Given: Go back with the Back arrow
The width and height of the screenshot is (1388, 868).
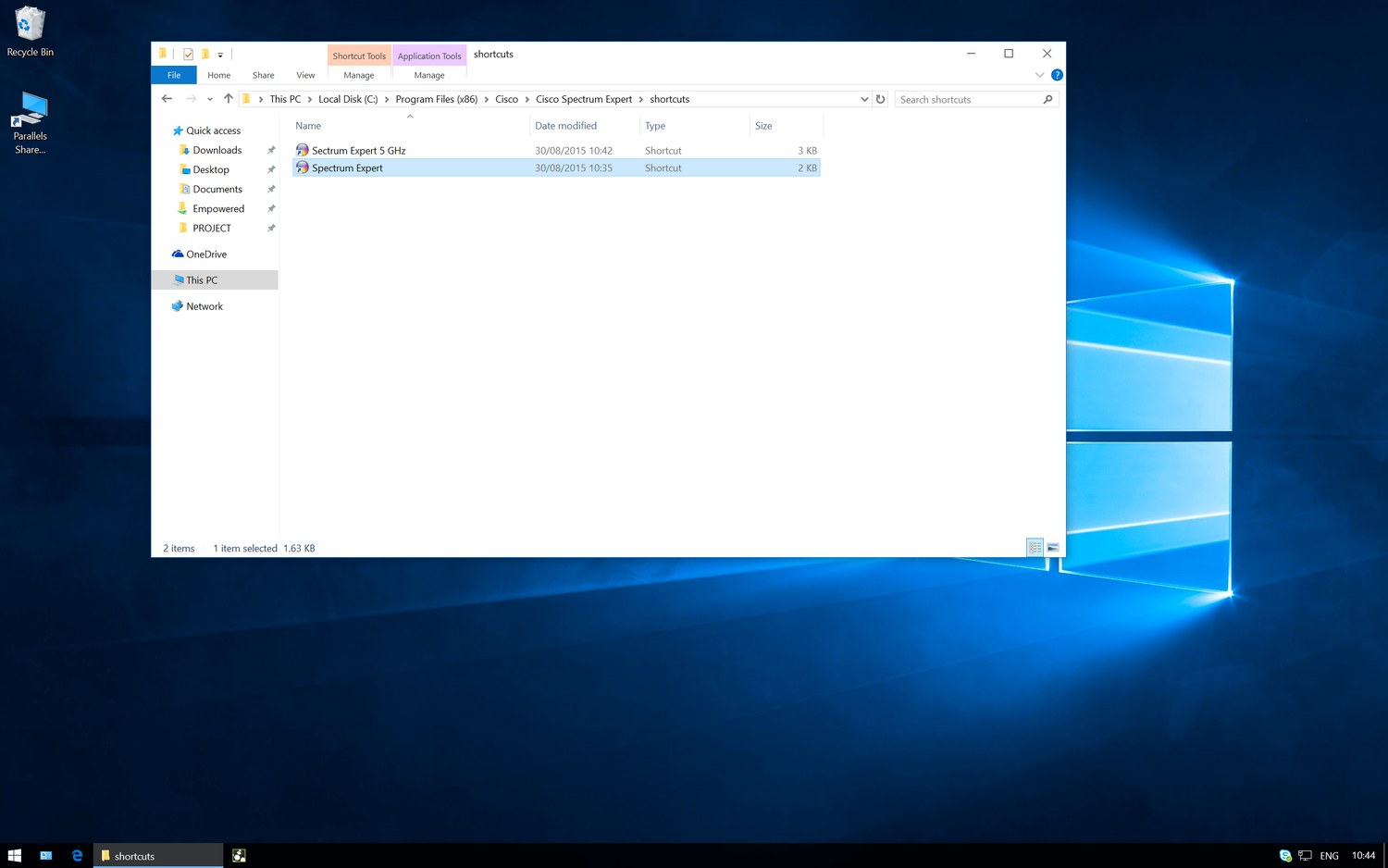Looking at the screenshot, I should pyautogui.click(x=167, y=99).
